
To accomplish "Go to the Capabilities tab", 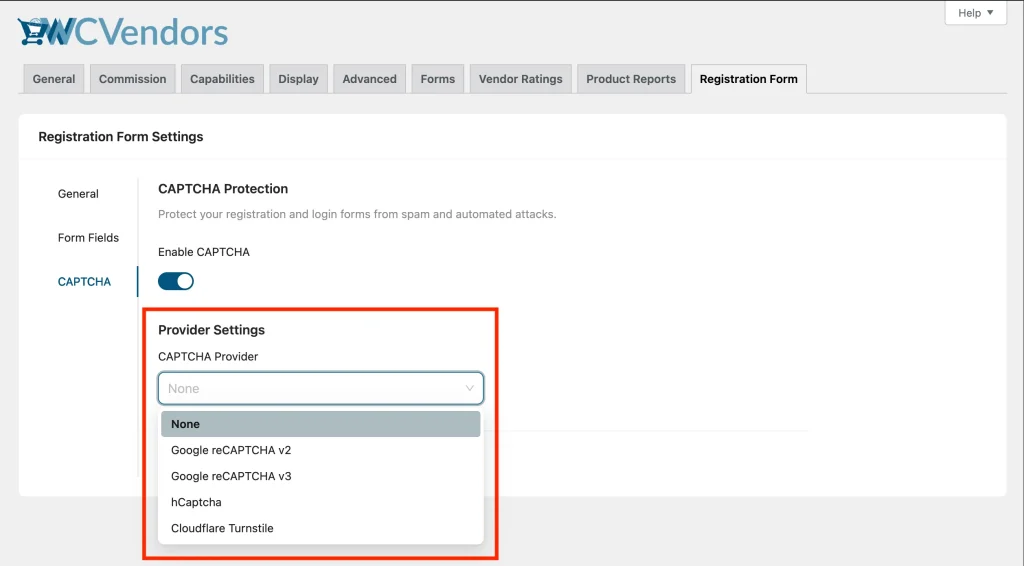I will [x=222, y=79].
